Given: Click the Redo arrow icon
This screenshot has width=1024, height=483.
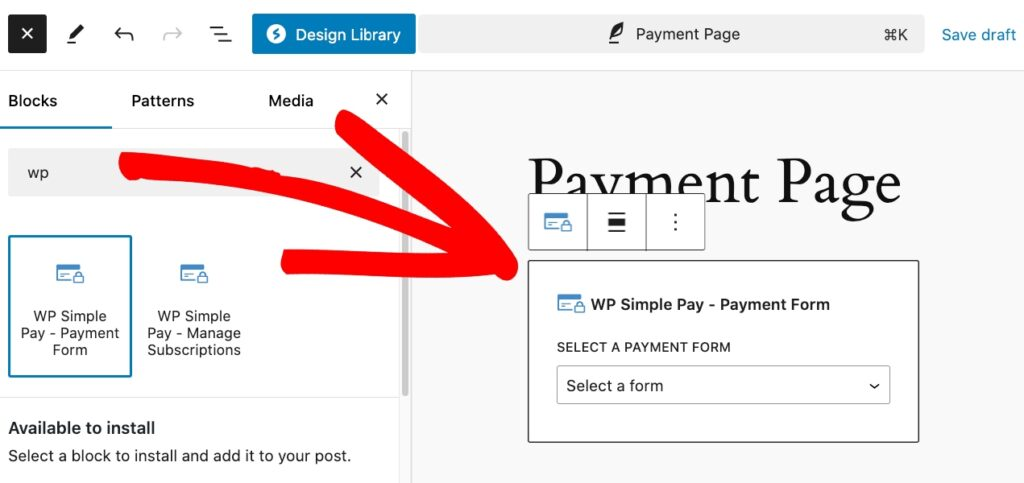Looking at the screenshot, I should [x=172, y=34].
